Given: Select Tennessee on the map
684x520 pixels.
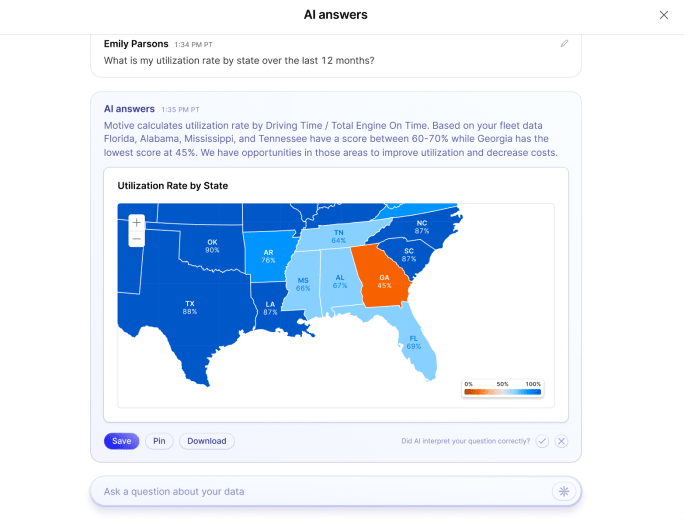Looking at the screenshot, I should [340, 236].
